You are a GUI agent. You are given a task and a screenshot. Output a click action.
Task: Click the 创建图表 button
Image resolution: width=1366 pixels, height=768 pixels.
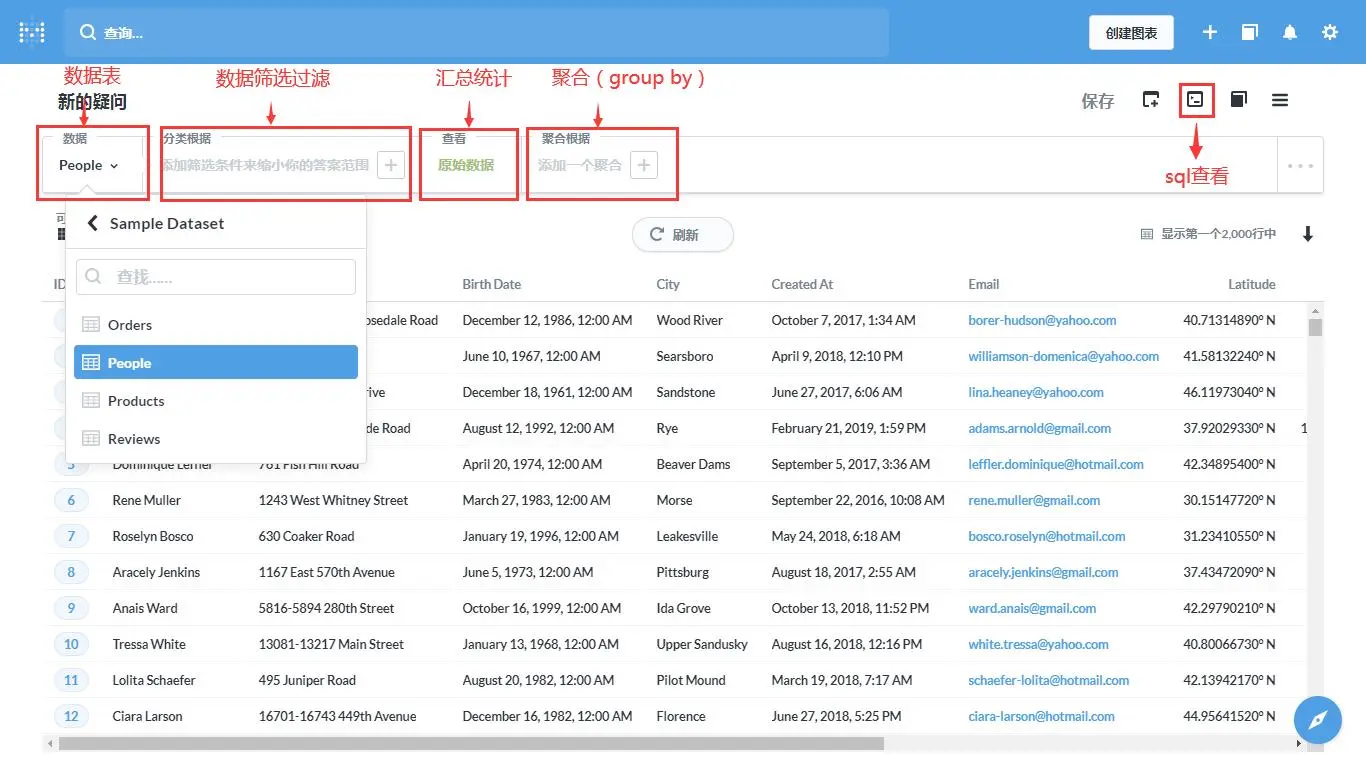[x=1131, y=33]
